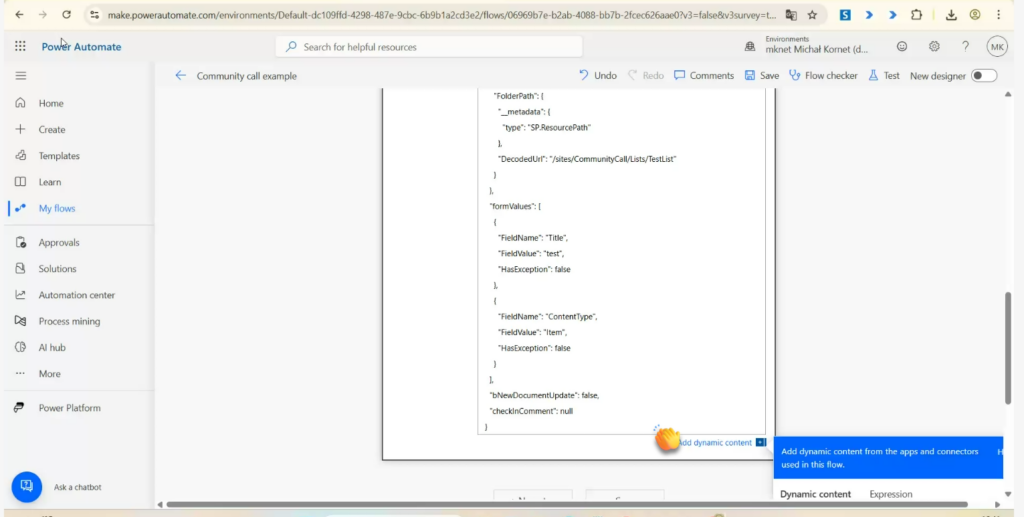
Task: Click the browser forward arrow
Action: pos(42,14)
